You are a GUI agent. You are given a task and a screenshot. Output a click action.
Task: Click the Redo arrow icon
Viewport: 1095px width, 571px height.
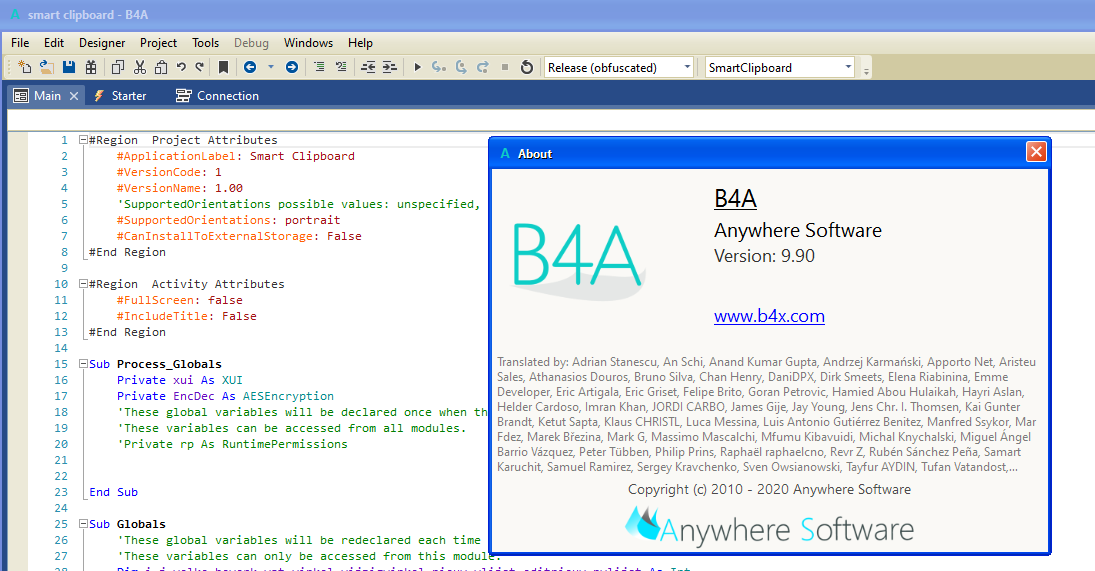(200, 67)
